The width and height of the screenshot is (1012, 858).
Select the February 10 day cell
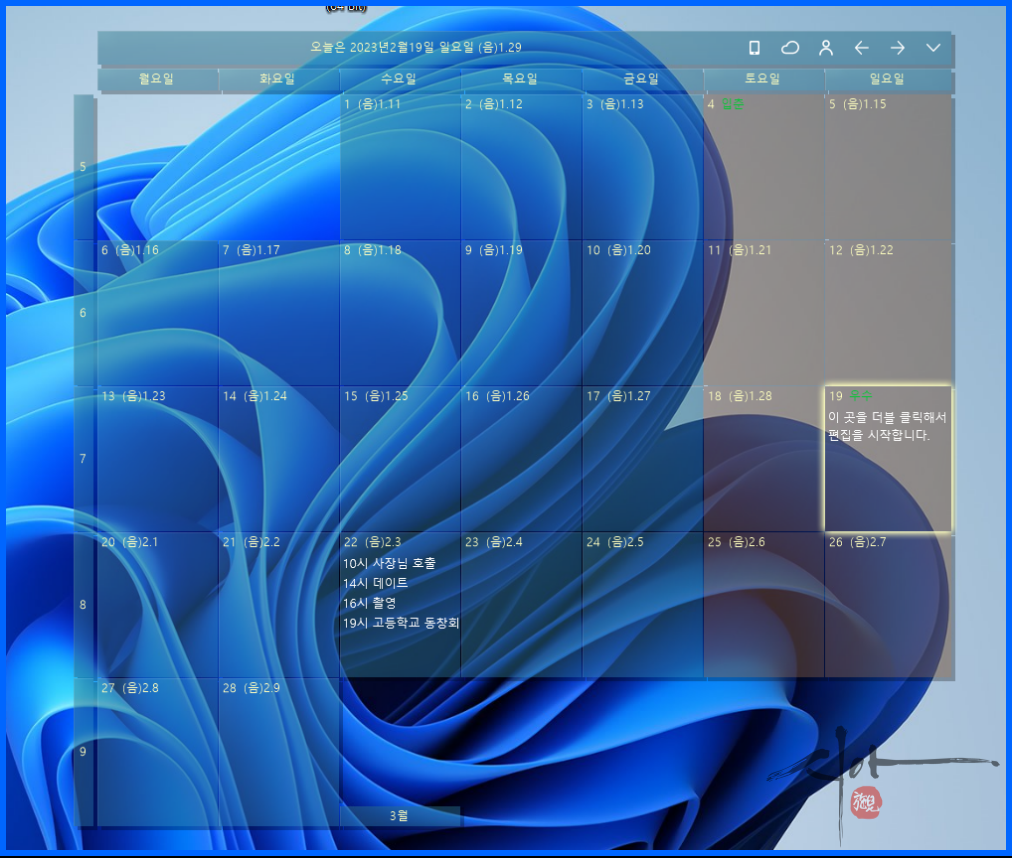(x=643, y=313)
